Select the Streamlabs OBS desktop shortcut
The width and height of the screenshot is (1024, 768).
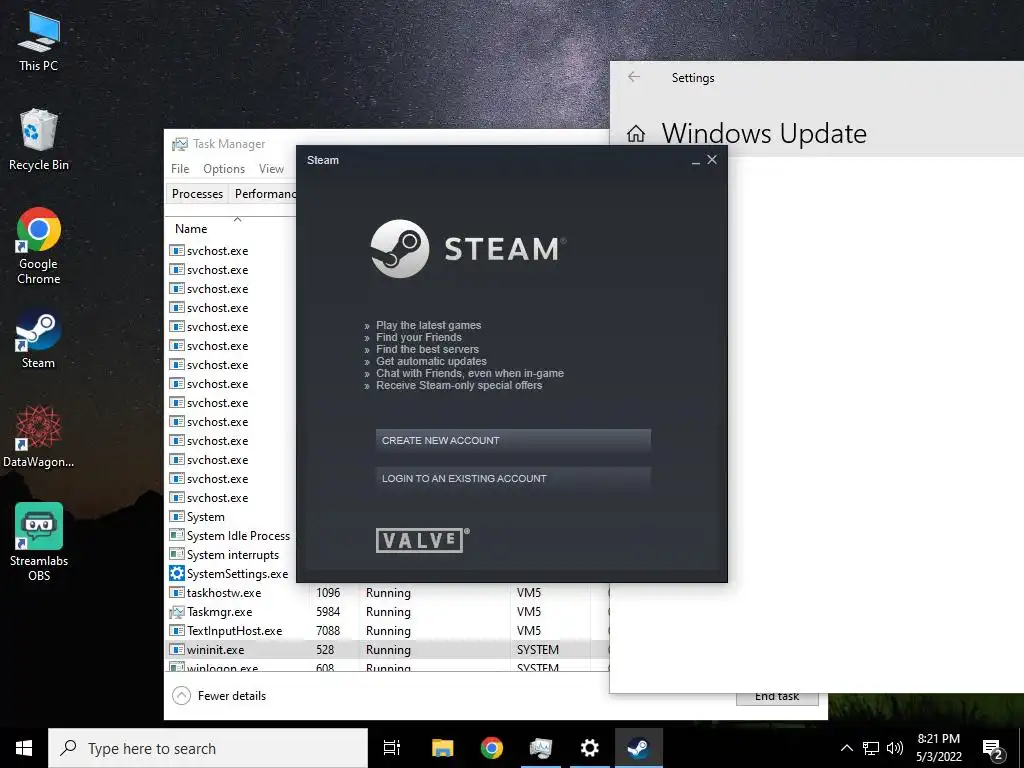pyautogui.click(x=39, y=542)
